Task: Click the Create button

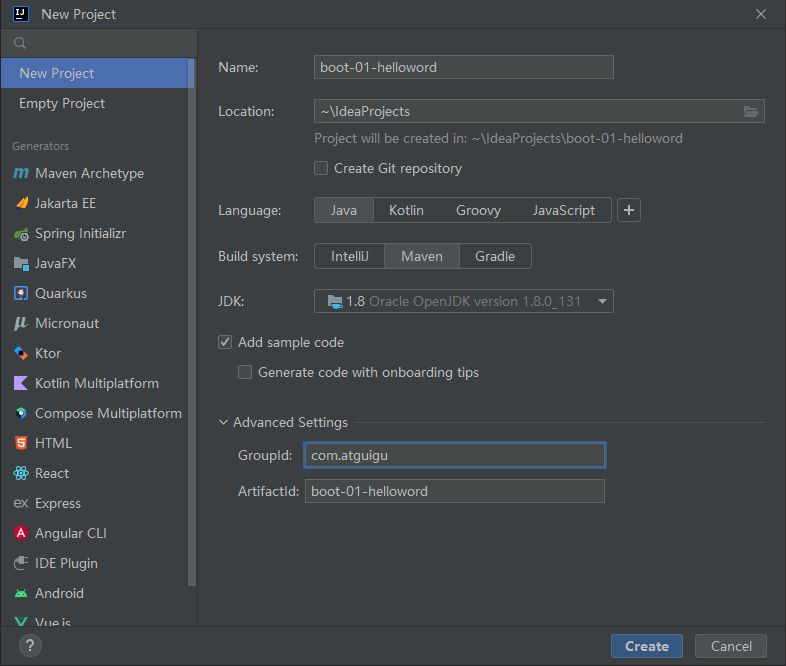Action: coord(646,646)
